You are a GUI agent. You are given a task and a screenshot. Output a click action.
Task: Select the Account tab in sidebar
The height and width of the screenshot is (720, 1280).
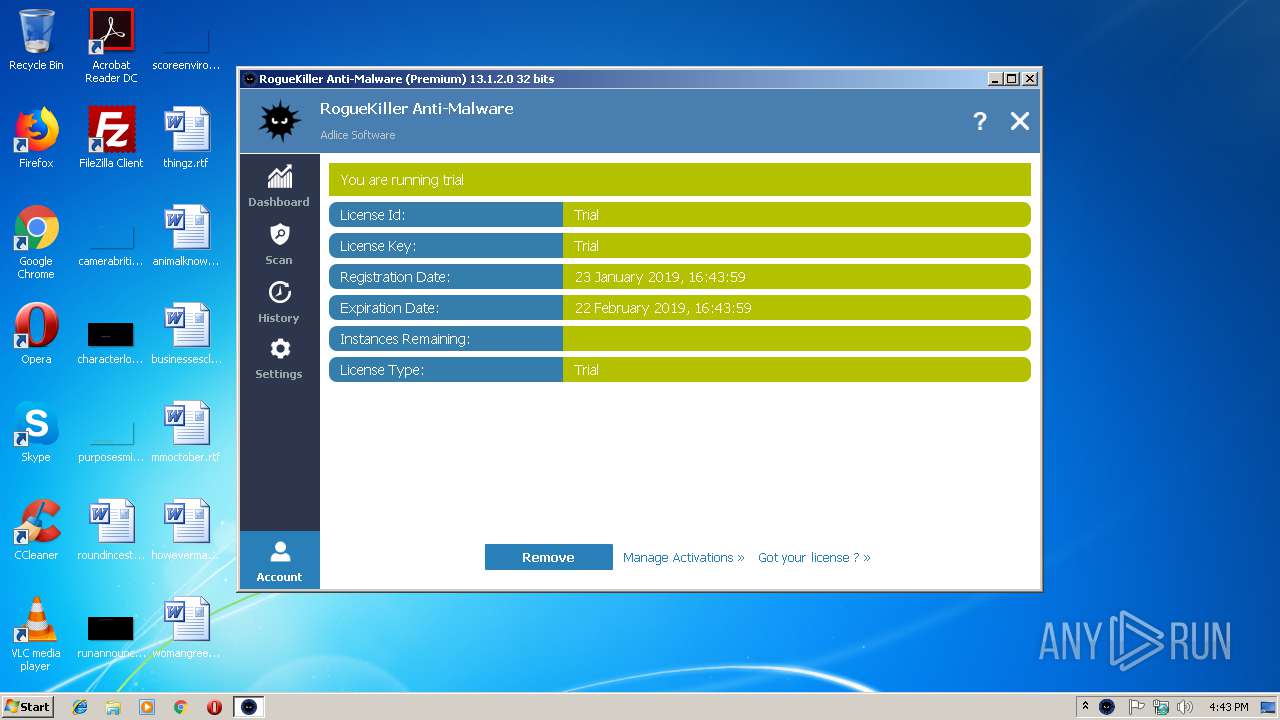click(279, 561)
